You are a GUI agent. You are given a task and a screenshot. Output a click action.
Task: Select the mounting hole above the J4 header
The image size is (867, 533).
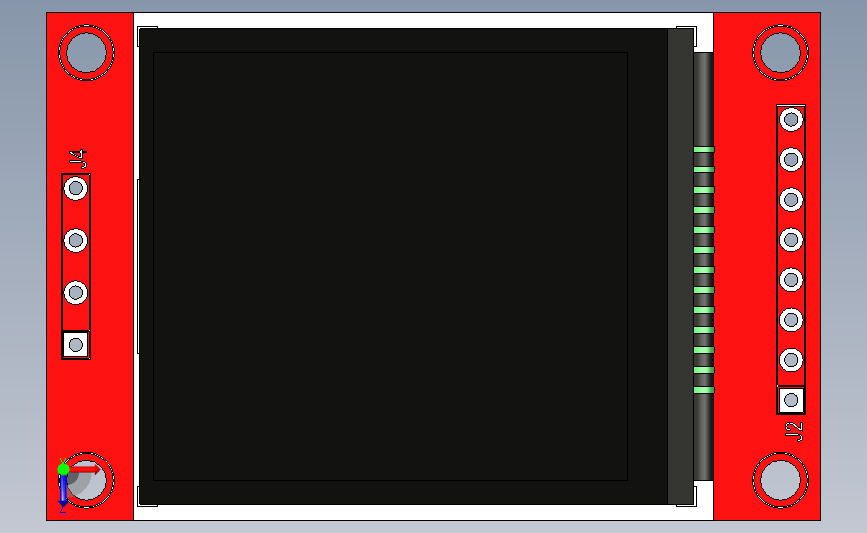(x=87, y=53)
